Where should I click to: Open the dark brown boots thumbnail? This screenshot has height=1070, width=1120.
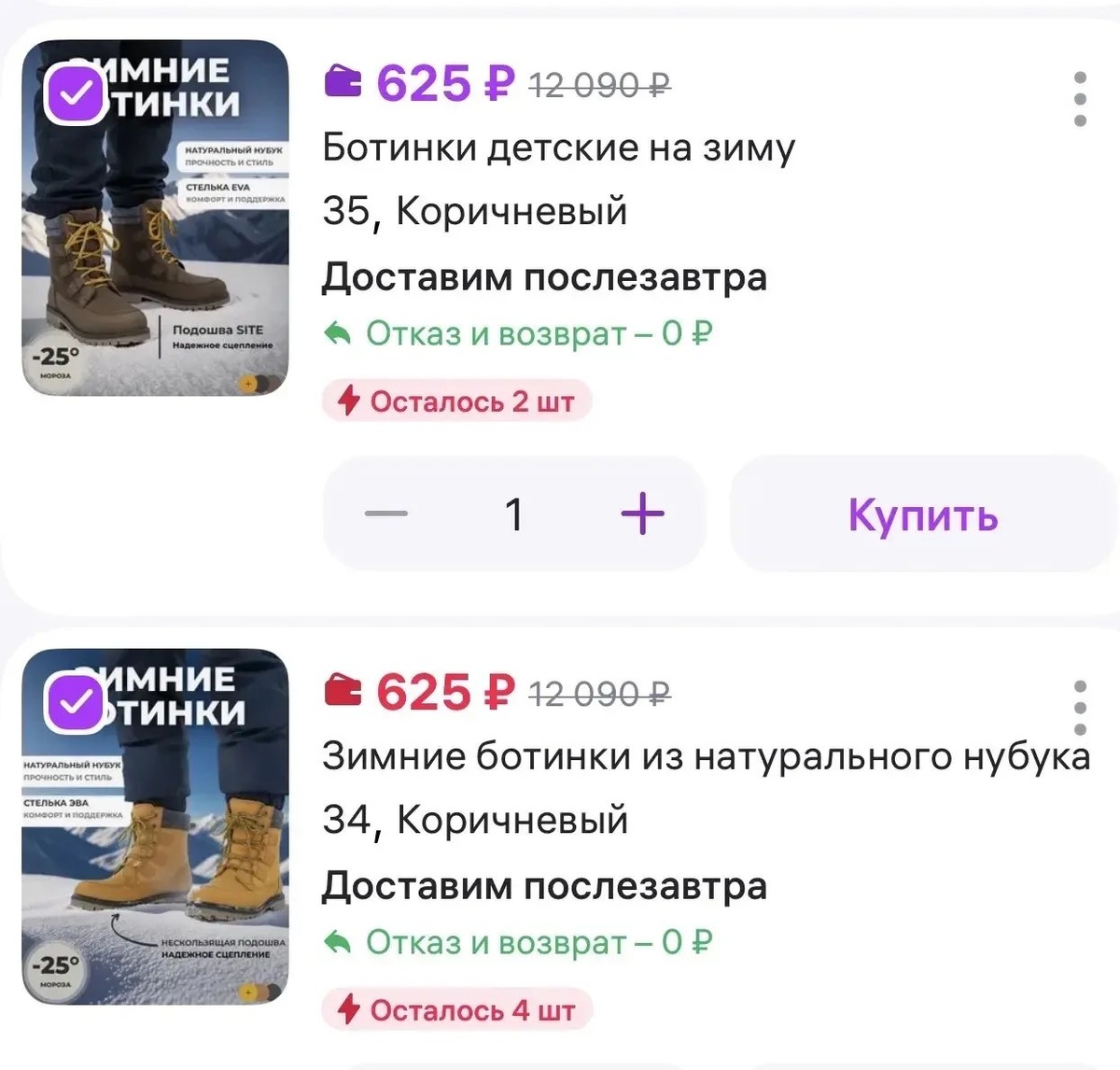pos(155,218)
